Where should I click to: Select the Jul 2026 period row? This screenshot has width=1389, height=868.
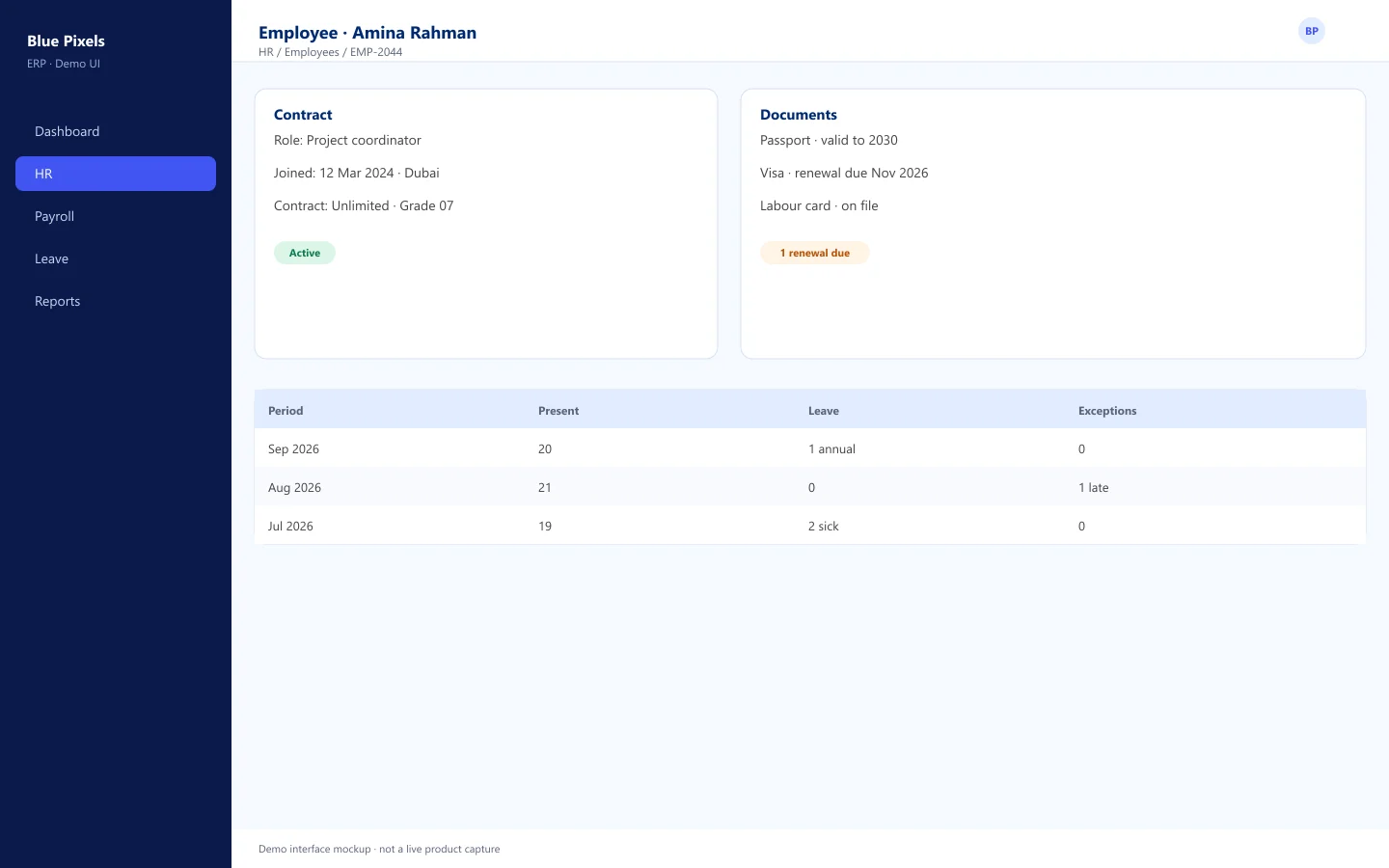point(810,526)
